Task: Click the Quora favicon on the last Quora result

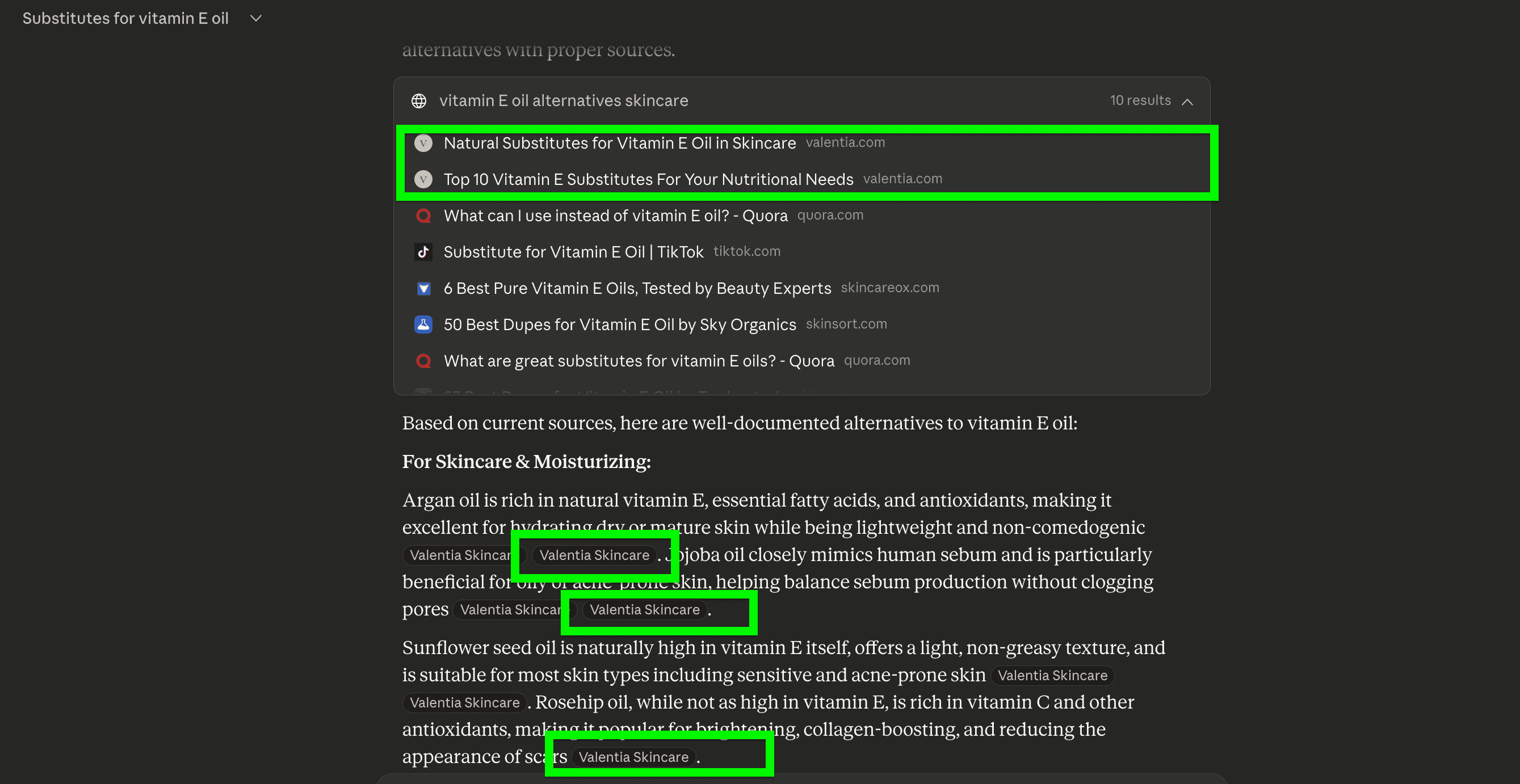Action: (x=423, y=360)
